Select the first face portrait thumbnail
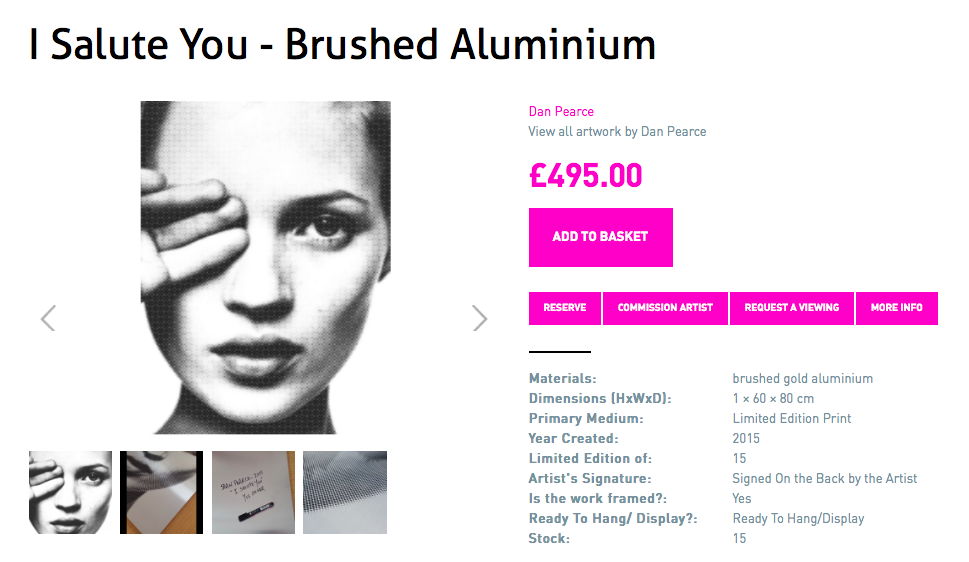Image resolution: width=969 pixels, height=562 pixels. coord(70,492)
